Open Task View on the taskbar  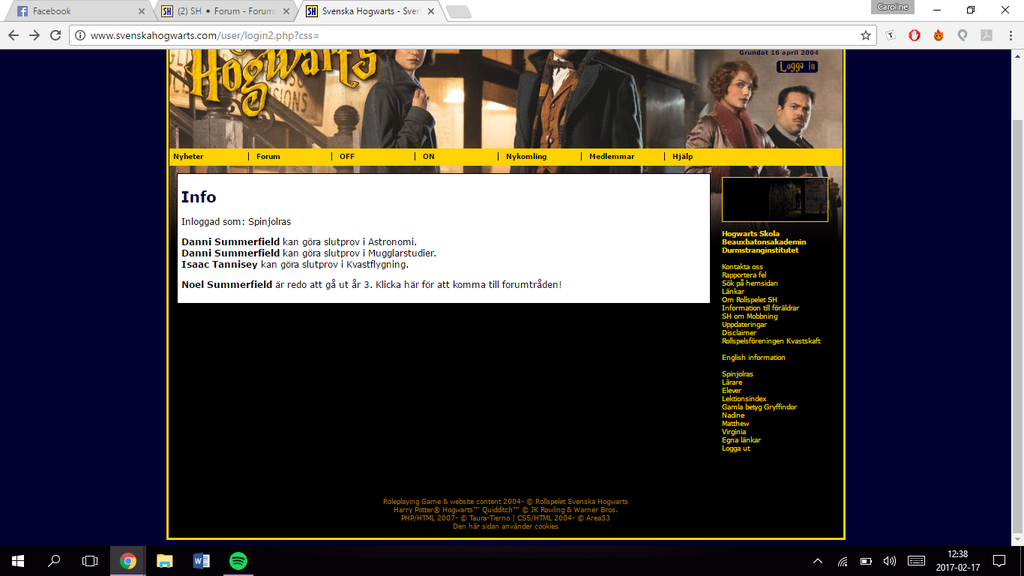click(x=90, y=561)
